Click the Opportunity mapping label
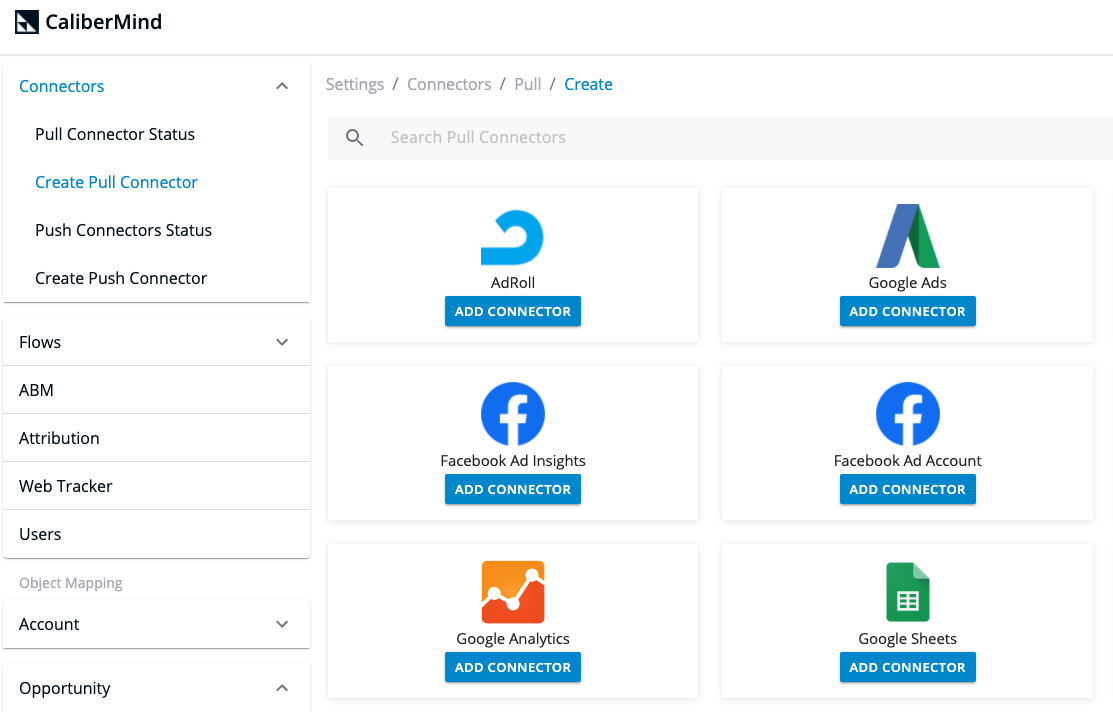This screenshot has width=1113, height=712. (65, 689)
